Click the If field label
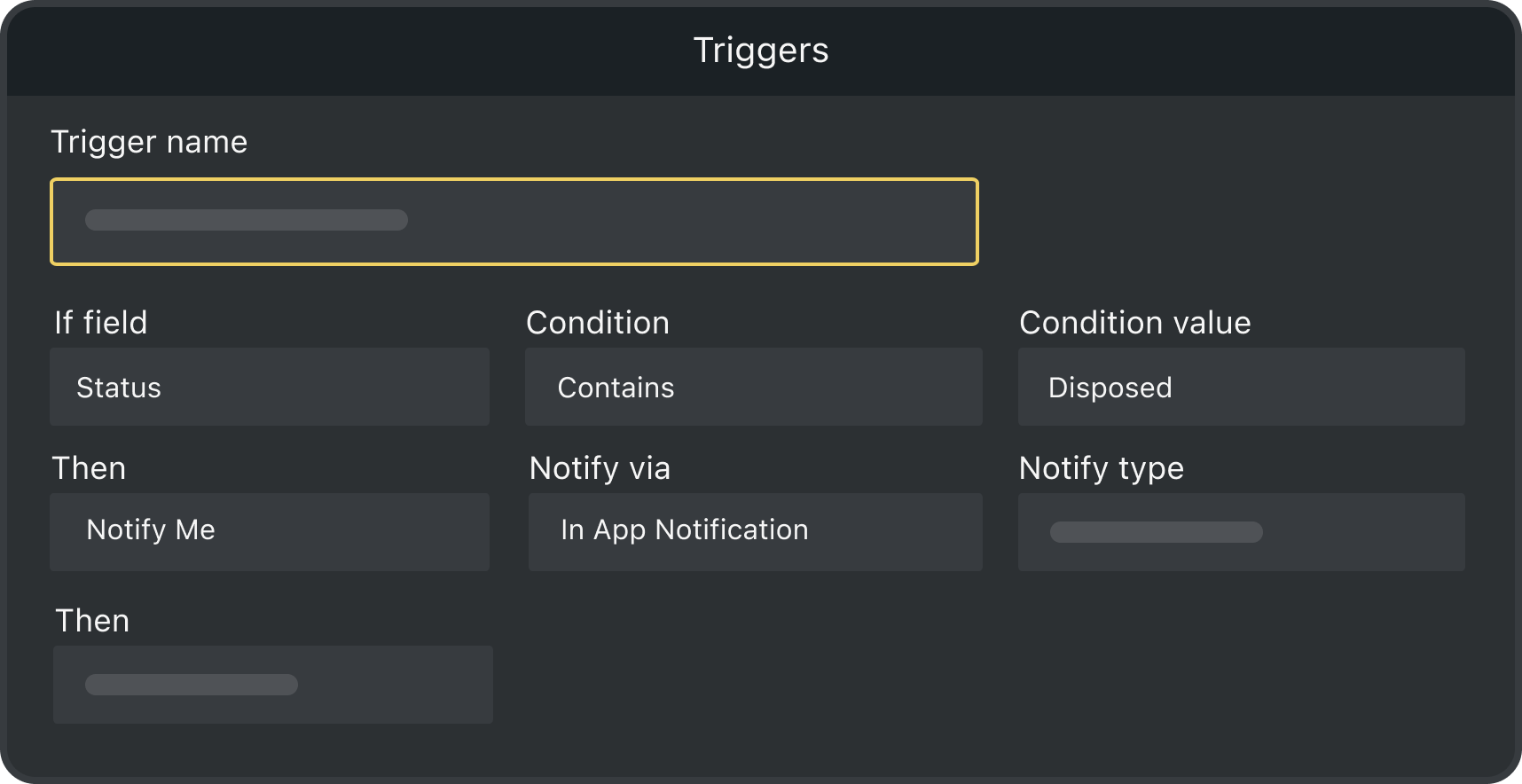Viewport: 1522px width, 784px height. click(x=100, y=323)
